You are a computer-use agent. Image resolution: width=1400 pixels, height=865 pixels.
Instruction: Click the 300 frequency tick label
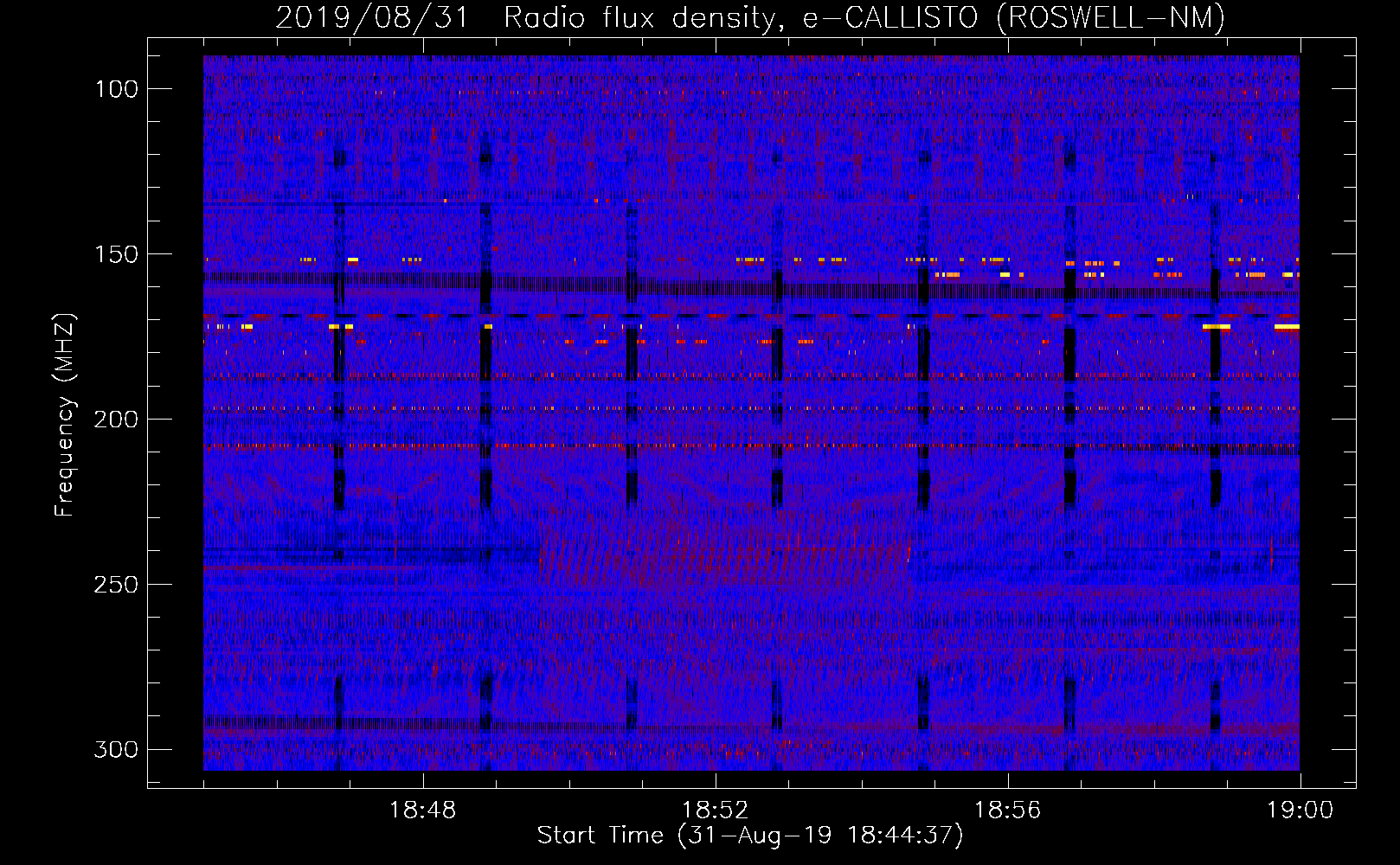pos(116,749)
